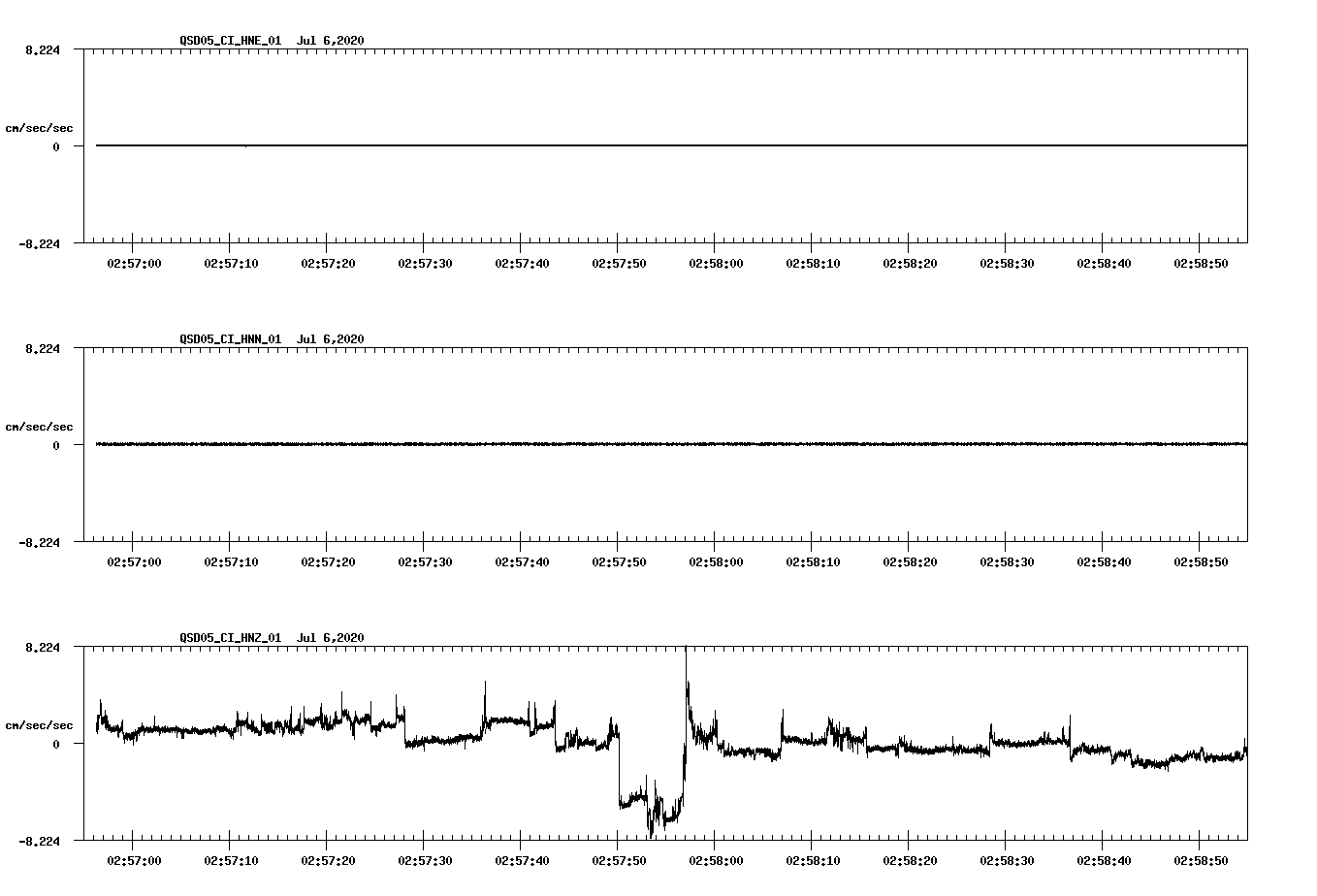Click the 02:57:20 time label under HNN plot
Viewport: 1317px width, 896px height.
tap(328, 561)
